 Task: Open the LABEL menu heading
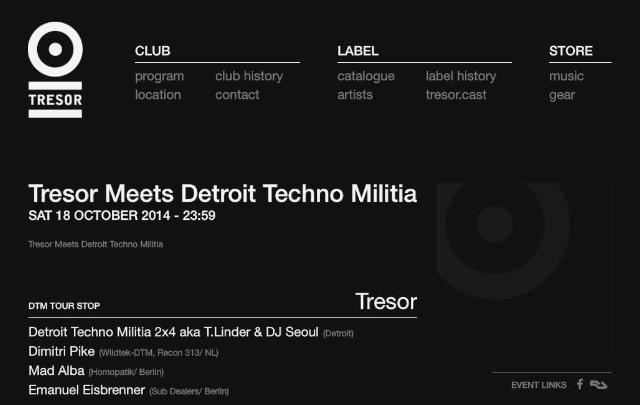tap(358, 51)
